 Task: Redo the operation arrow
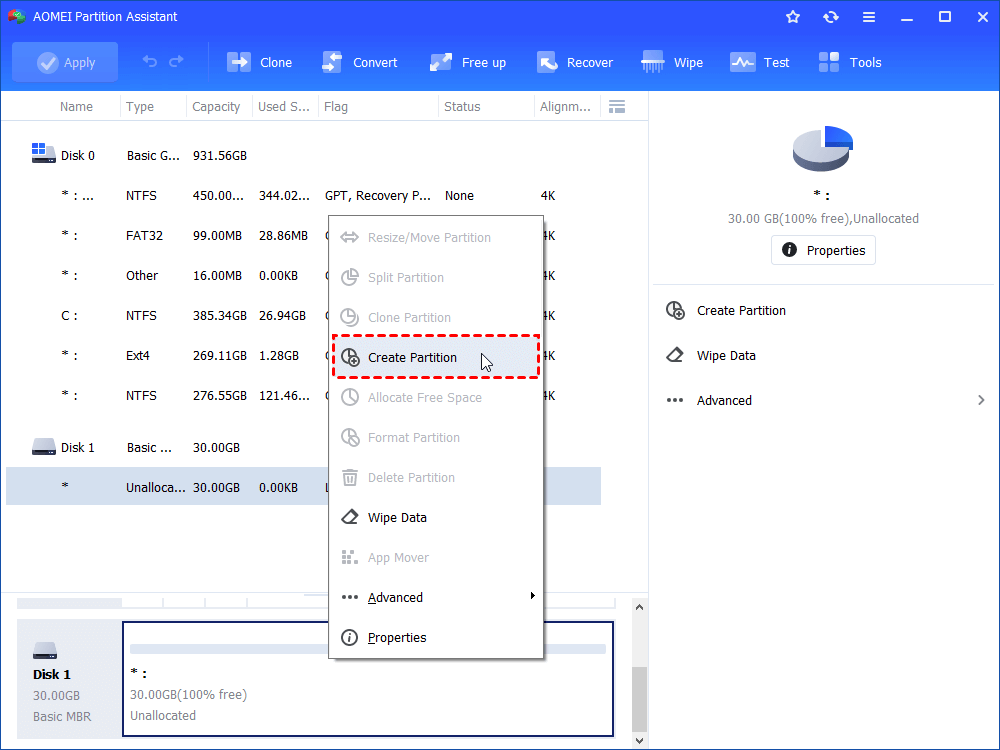(176, 62)
